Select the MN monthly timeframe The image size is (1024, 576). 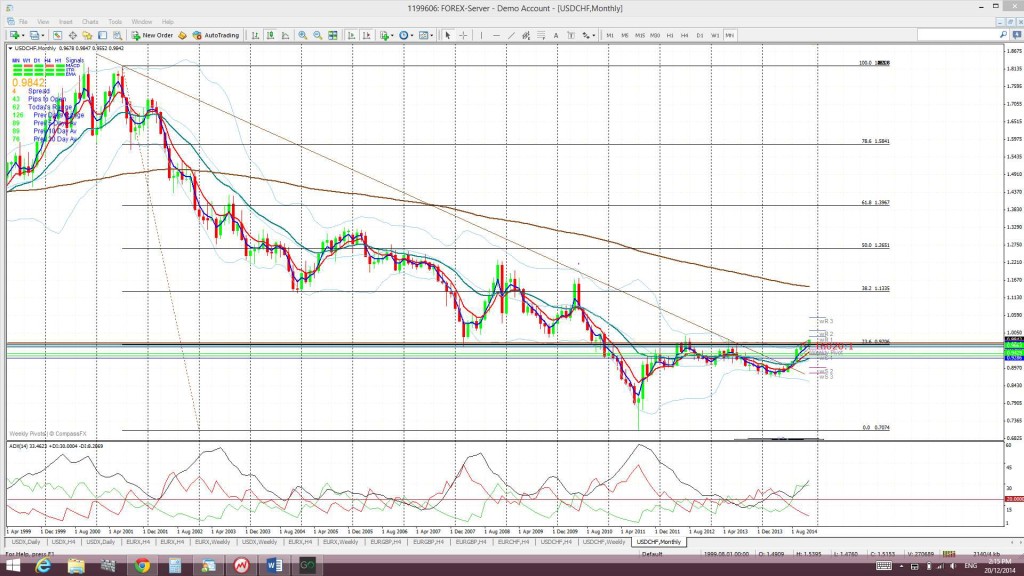(729, 35)
